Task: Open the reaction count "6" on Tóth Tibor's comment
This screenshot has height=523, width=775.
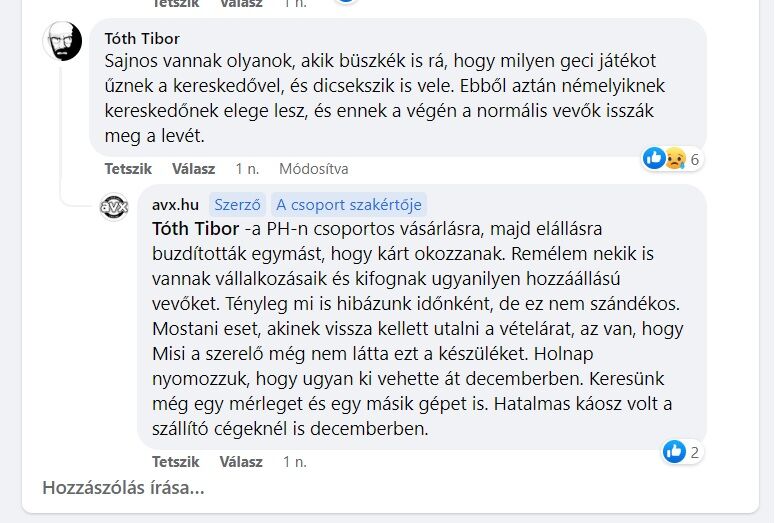Action: (x=695, y=159)
